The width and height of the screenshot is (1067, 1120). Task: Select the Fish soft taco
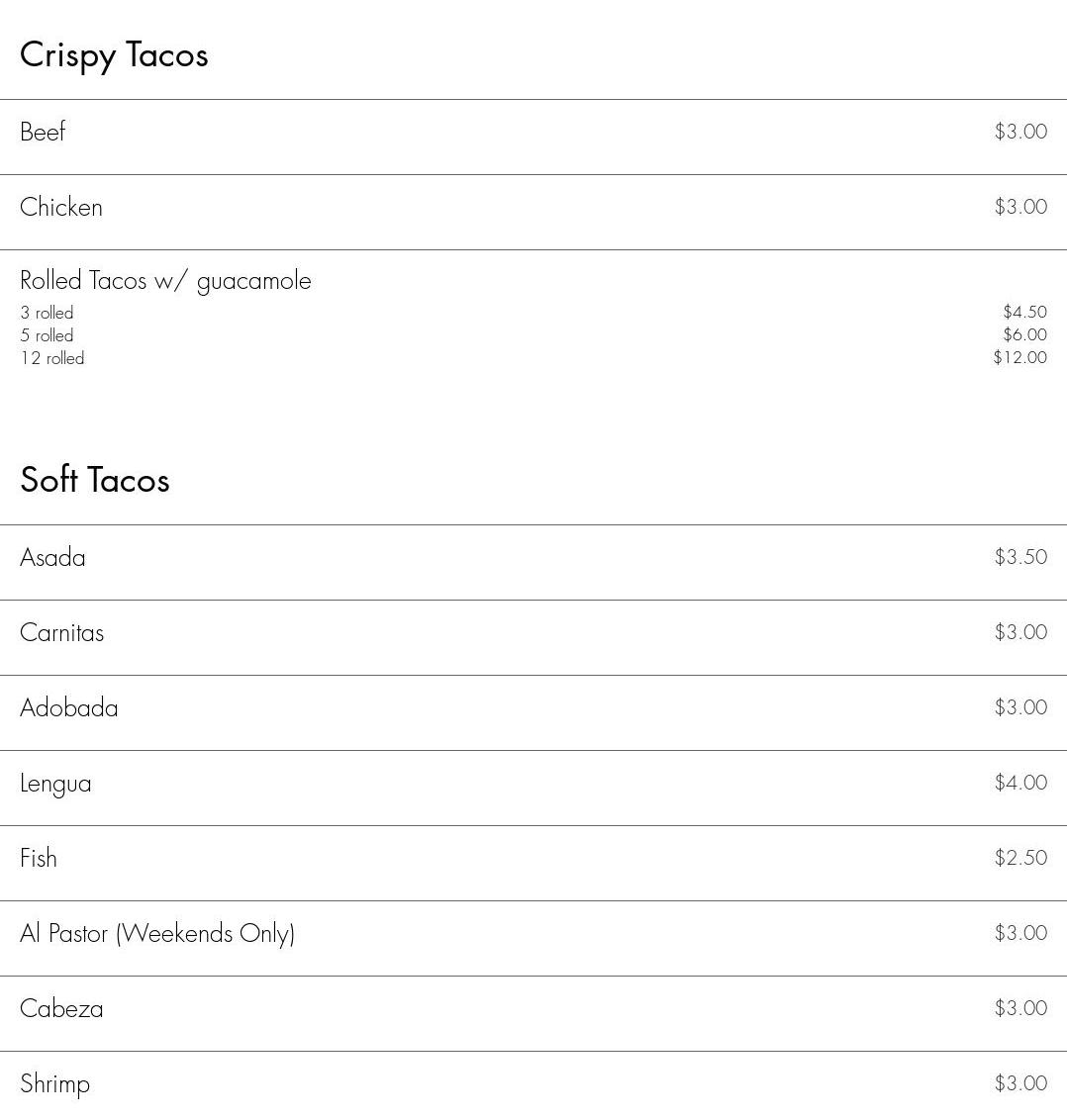click(39, 858)
